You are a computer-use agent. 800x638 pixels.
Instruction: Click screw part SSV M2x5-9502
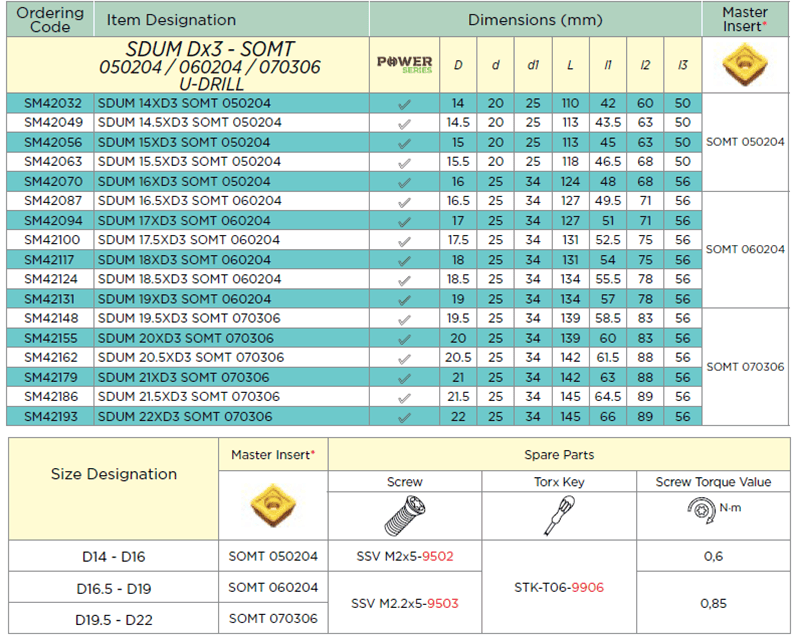click(405, 556)
